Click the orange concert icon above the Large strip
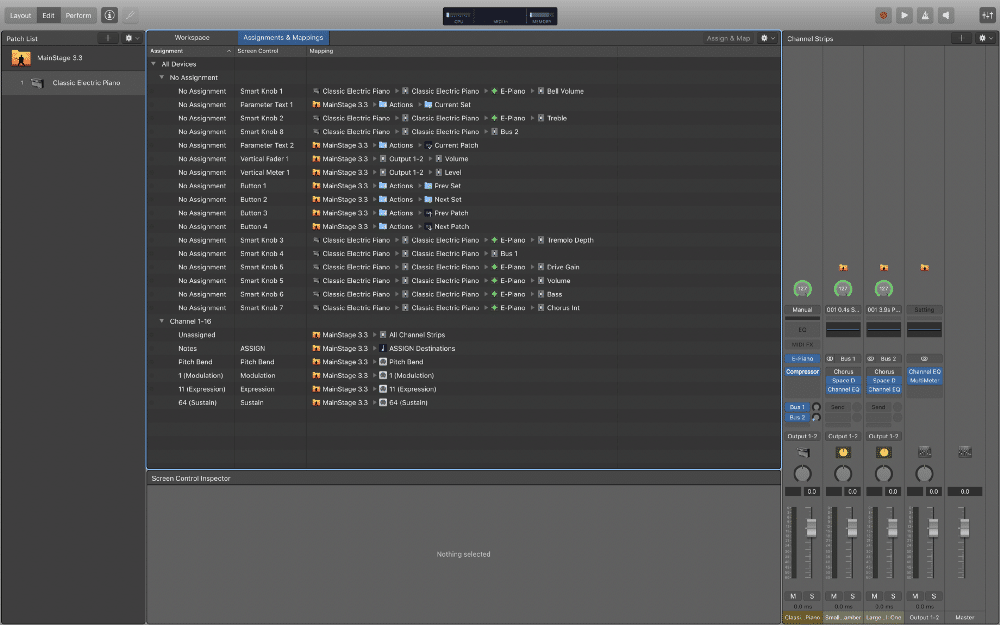This screenshot has width=1000, height=625. pyautogui.click(x=884, y=268)
